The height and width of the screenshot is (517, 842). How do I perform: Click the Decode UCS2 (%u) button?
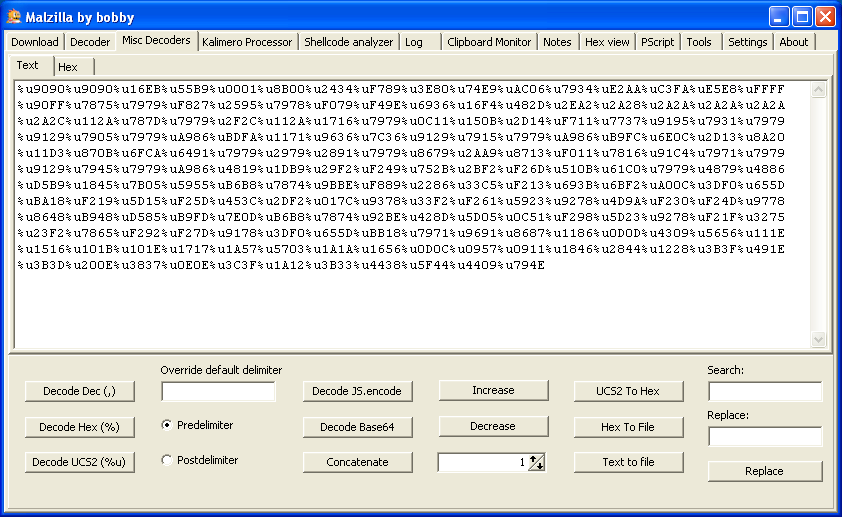coord(80,462)
